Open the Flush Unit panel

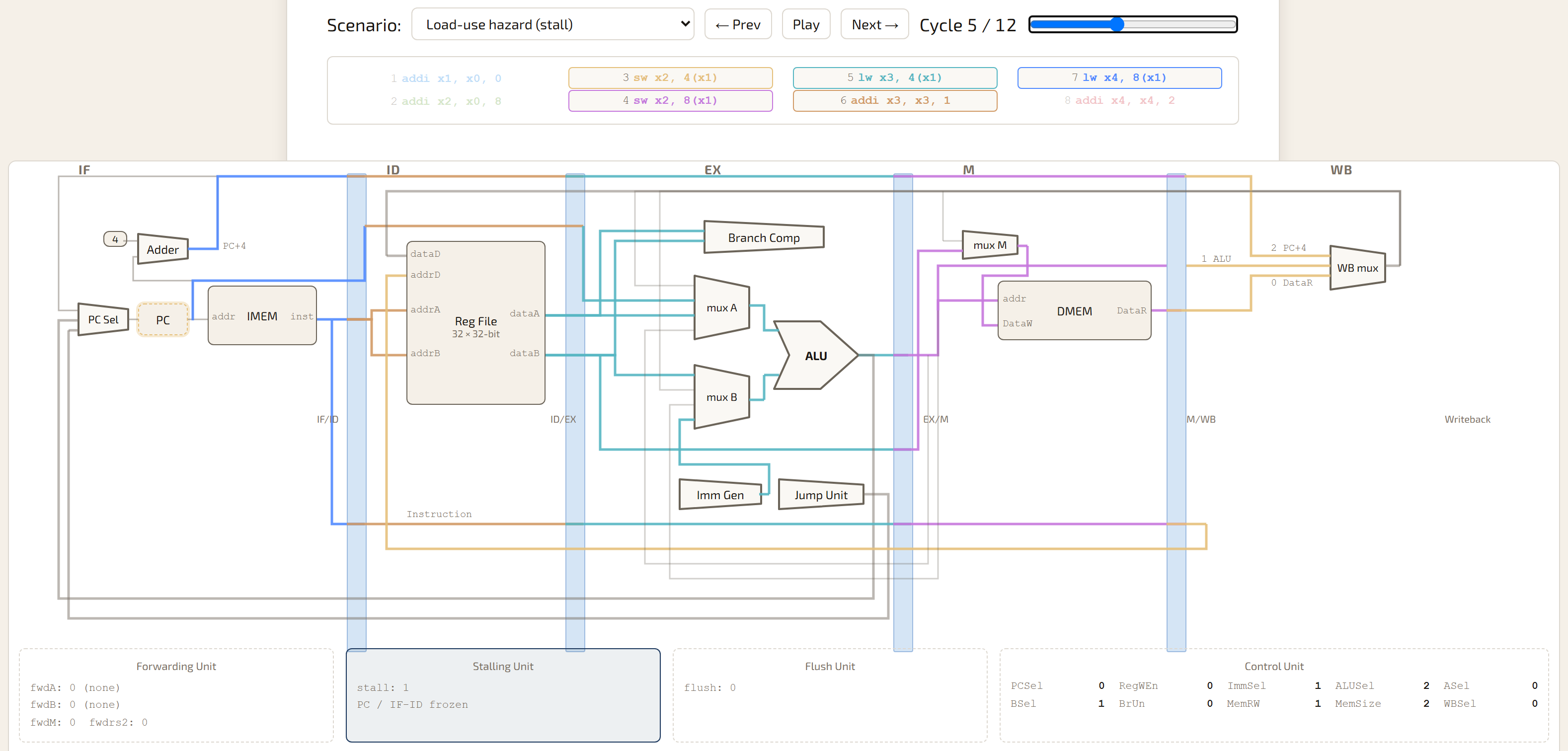830,695
